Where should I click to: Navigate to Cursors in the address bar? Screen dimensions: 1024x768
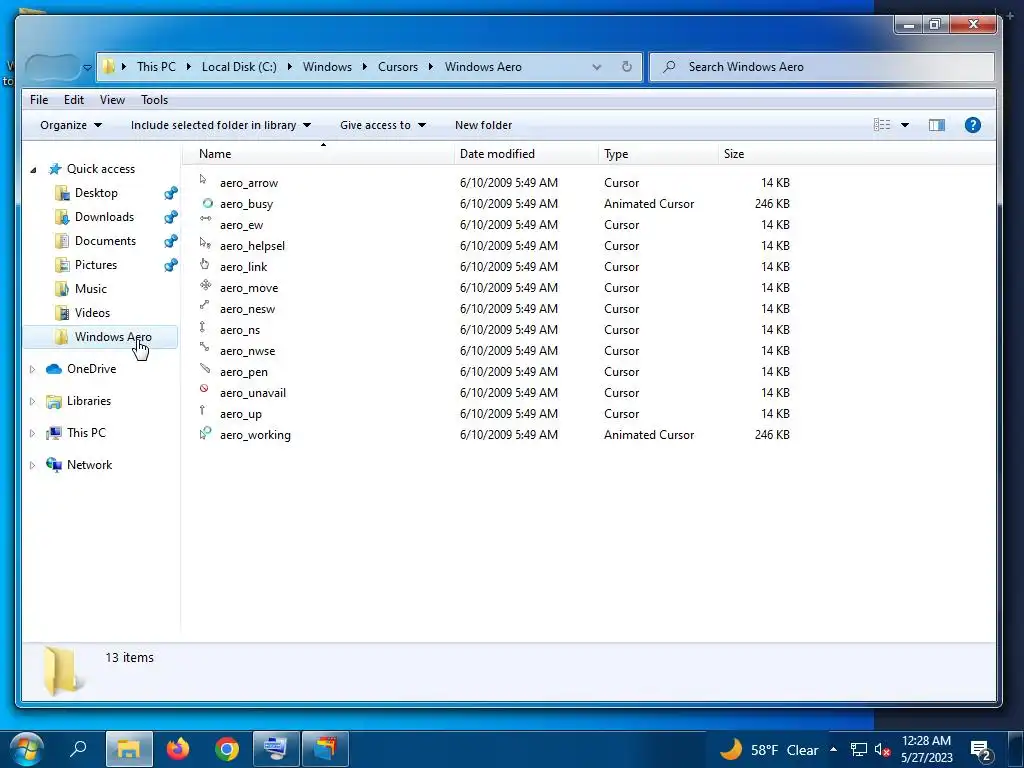point(398,67)
